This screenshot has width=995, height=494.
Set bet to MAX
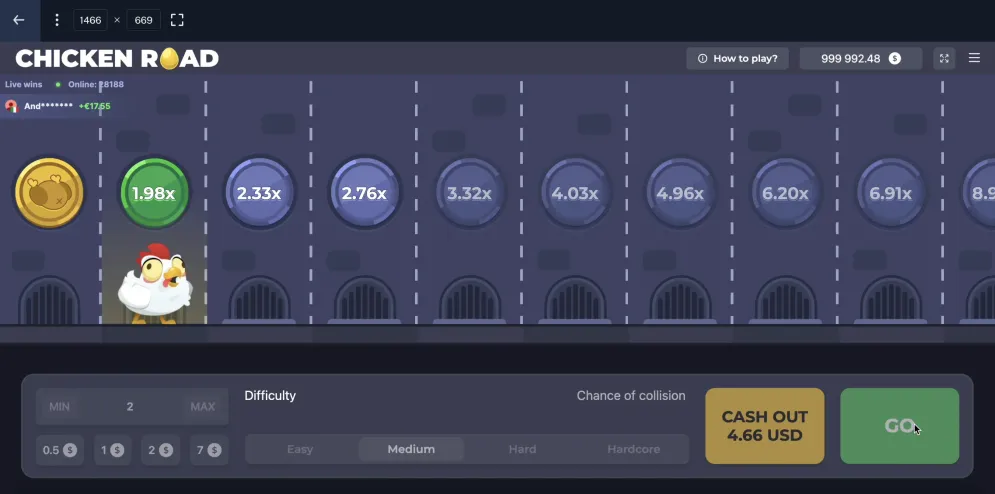tap(202, 407)
